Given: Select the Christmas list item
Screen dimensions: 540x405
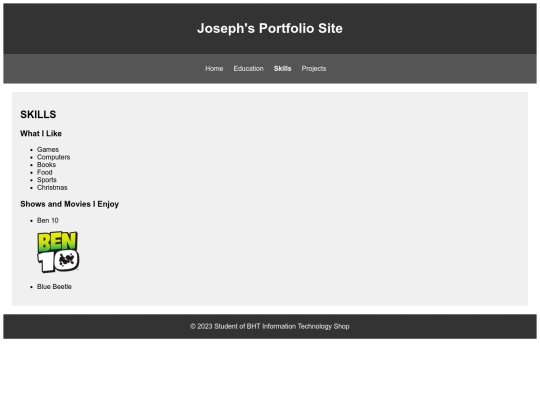Looking at the screenshot, I should (52, 188).
